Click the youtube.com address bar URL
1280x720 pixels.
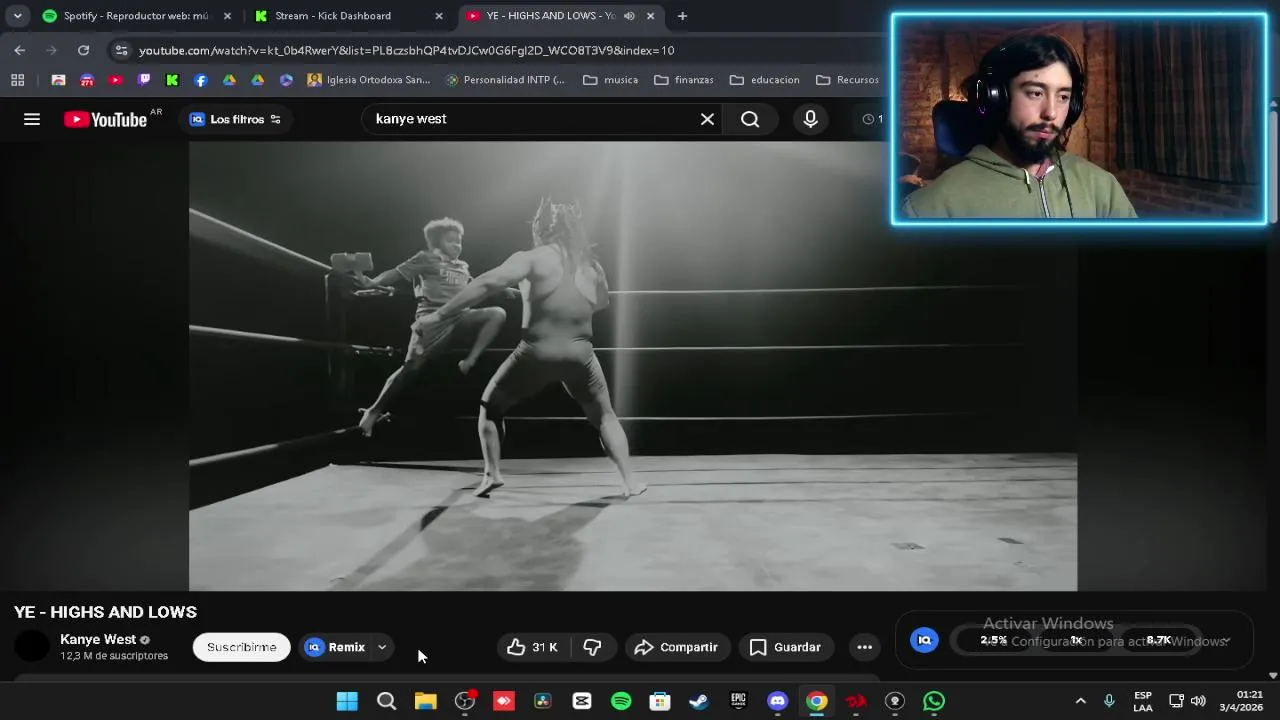406,50
